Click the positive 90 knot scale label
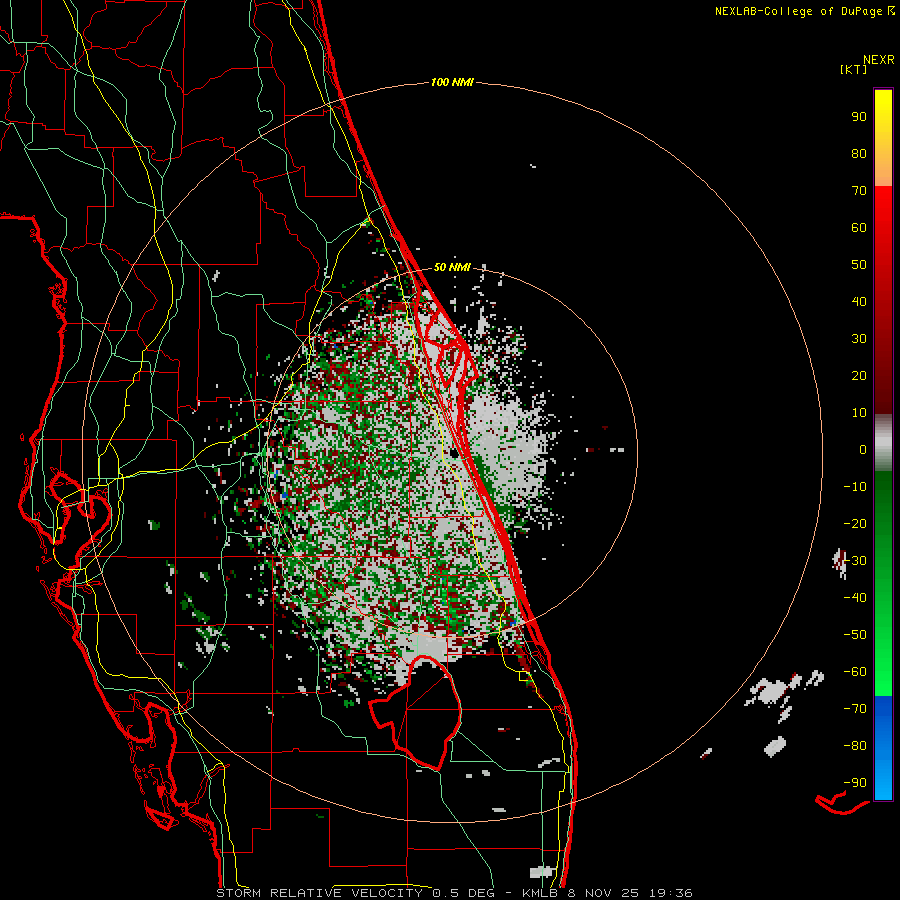Screen dimensions: 900x900 859,117
